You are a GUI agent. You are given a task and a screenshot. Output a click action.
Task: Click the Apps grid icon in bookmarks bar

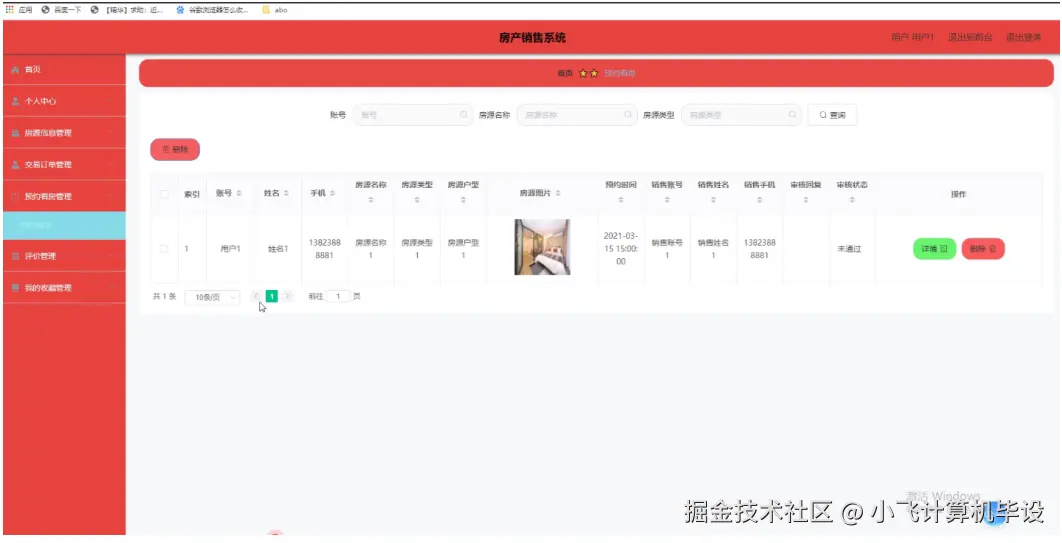pos(9,9)
